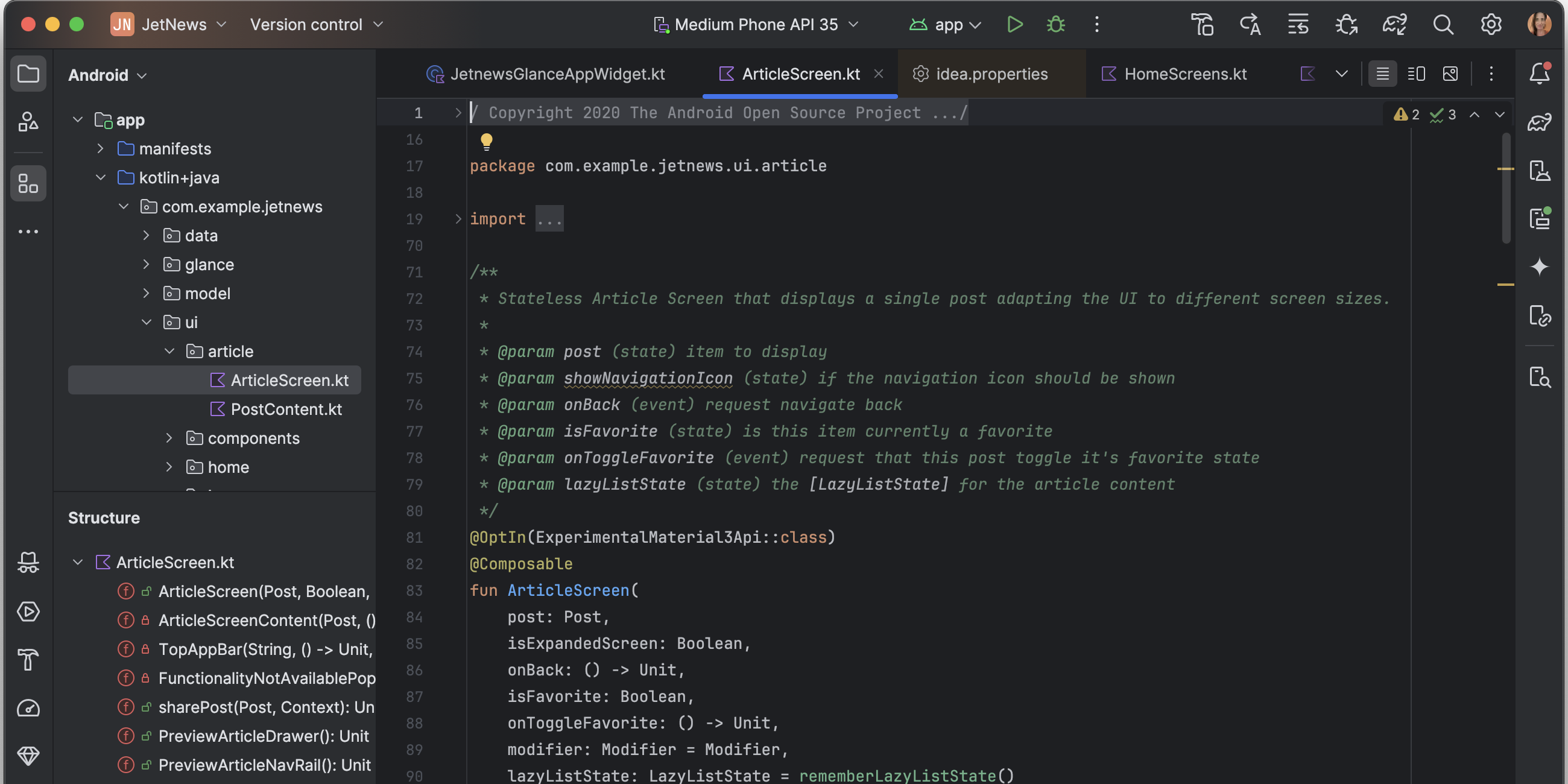Collapse the kotlin+java folder
Image resolution: width=1568 pixels, height=784 pixels.
tap(101, 178)
